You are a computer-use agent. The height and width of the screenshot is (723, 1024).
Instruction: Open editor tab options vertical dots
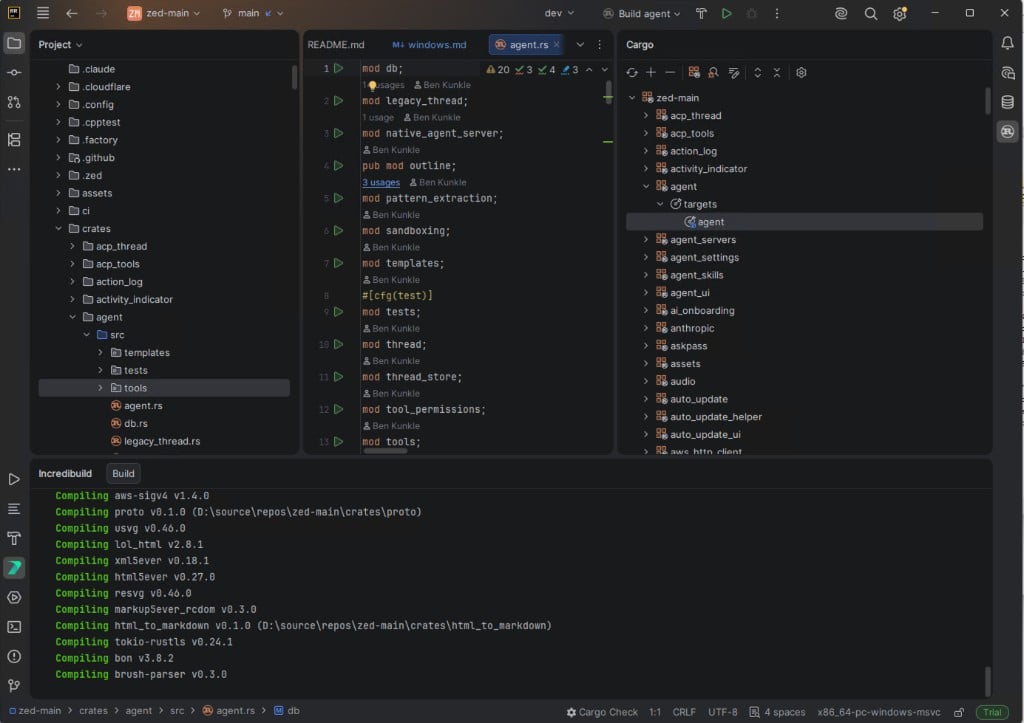(x=600, y=44)
